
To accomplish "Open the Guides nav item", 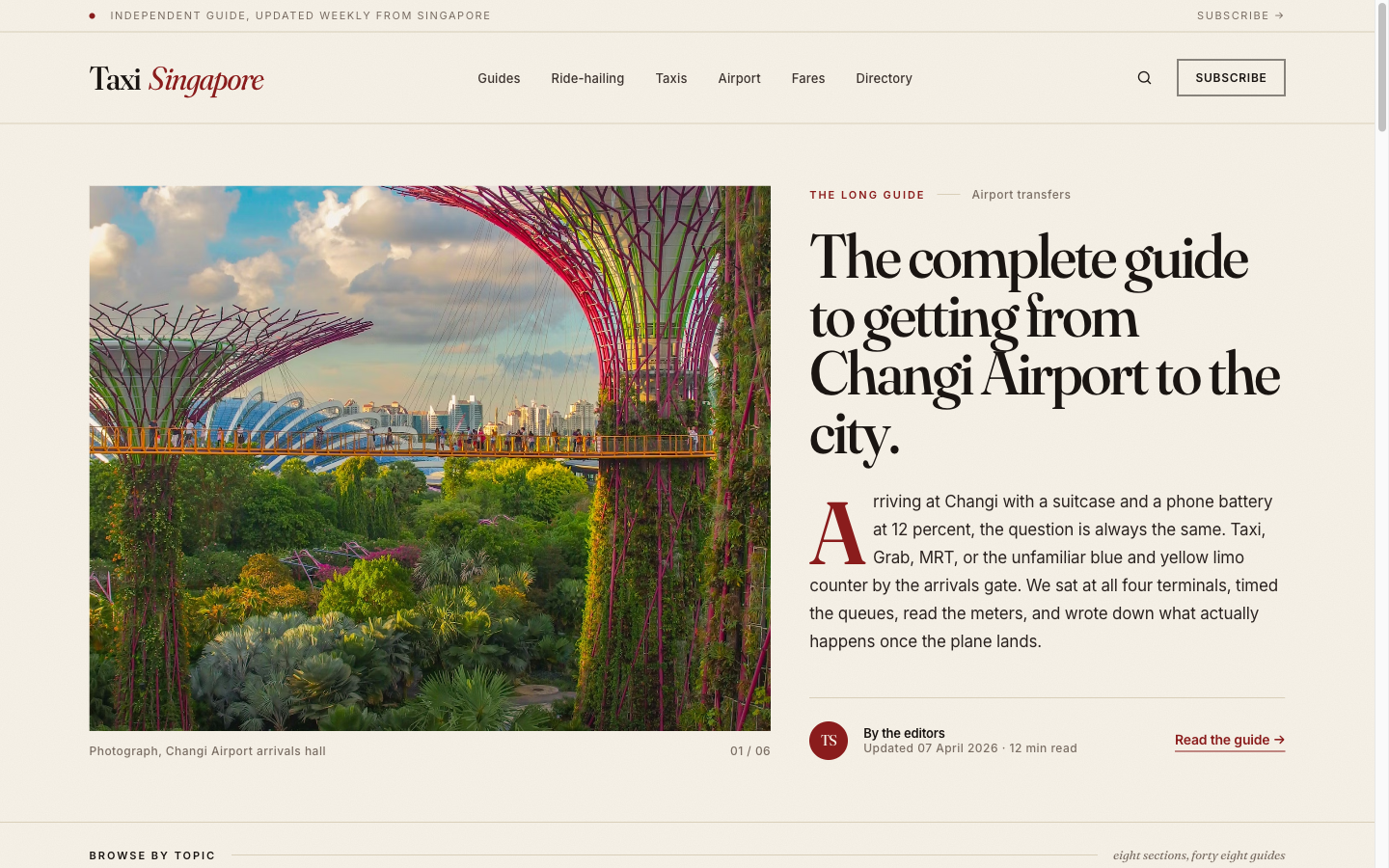I will click(x=499, y=78).
